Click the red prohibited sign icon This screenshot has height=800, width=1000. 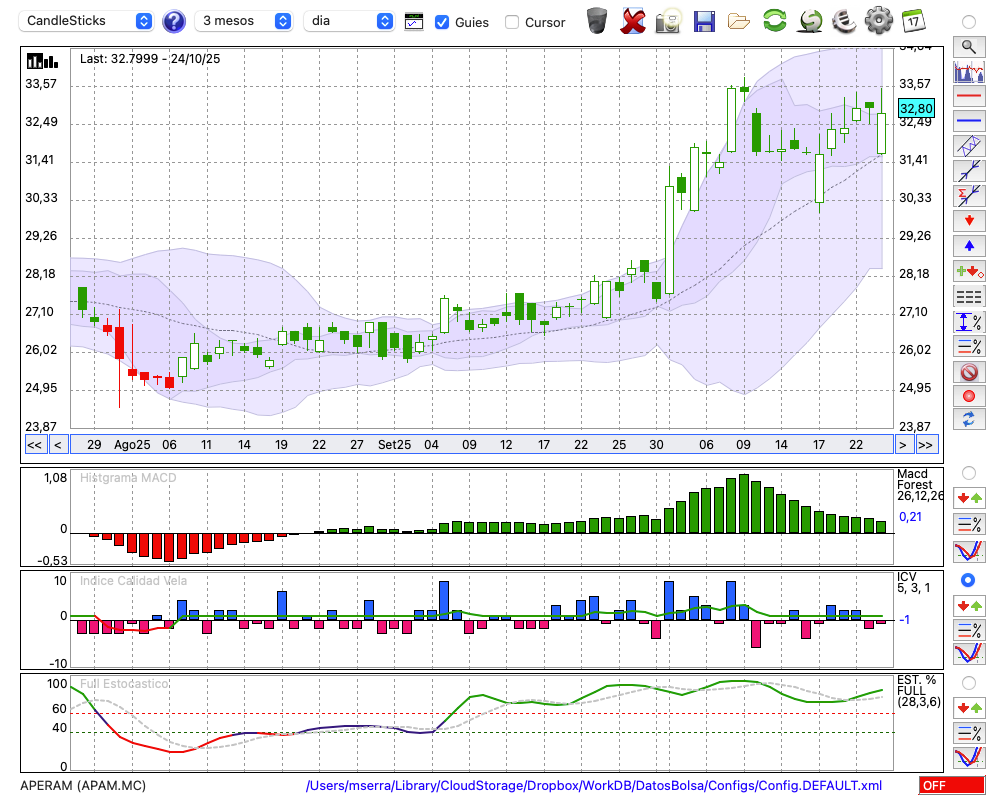coord(968,372)
